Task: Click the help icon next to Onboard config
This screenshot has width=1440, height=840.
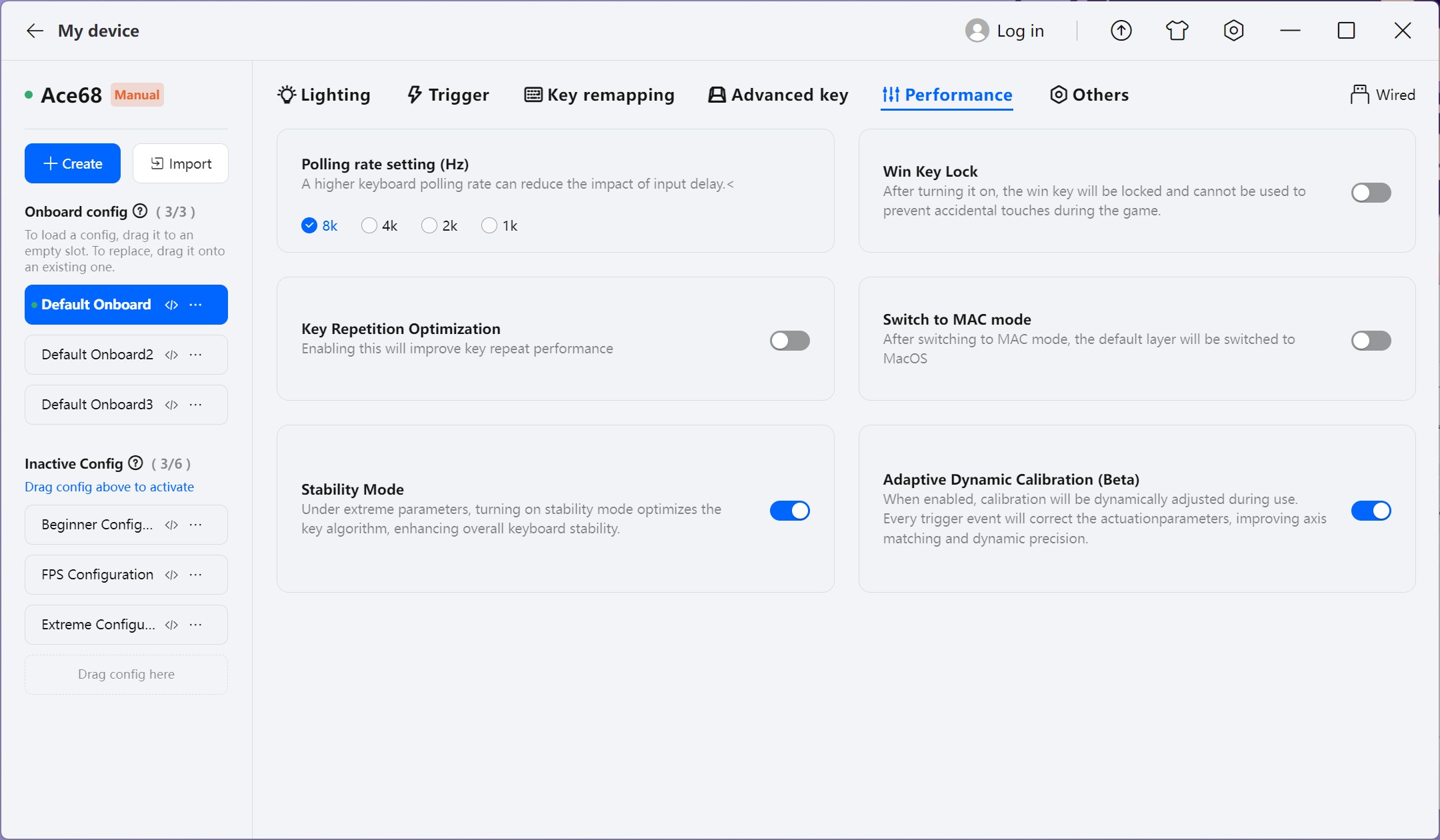Action: [140, 211]
